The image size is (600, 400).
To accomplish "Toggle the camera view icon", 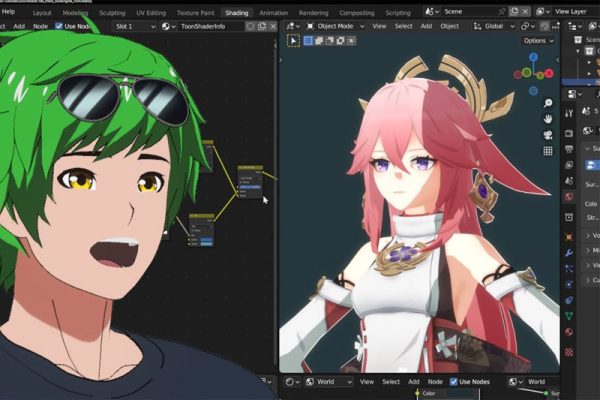I will coord(548,135).
